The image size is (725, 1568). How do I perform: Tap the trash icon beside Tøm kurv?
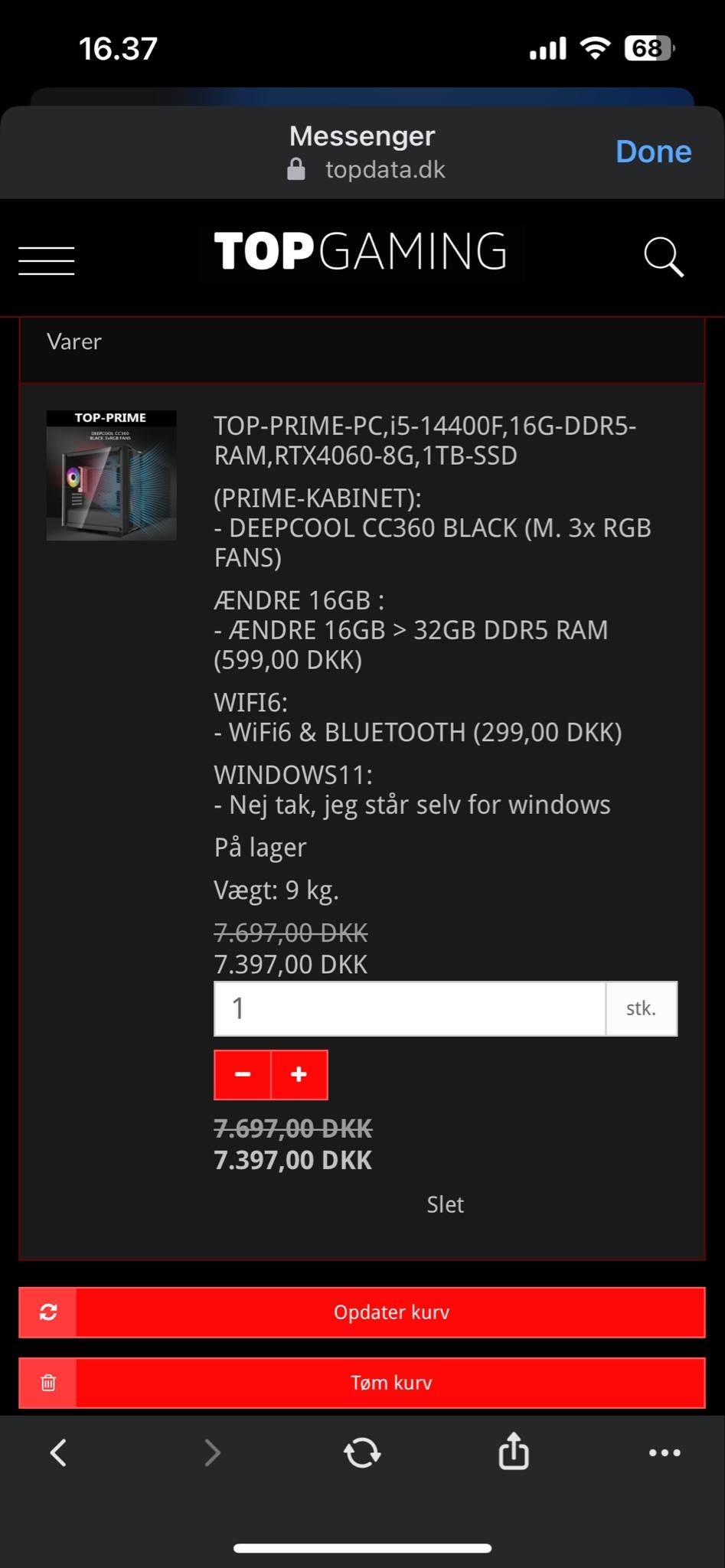[x=48, y=1383]
